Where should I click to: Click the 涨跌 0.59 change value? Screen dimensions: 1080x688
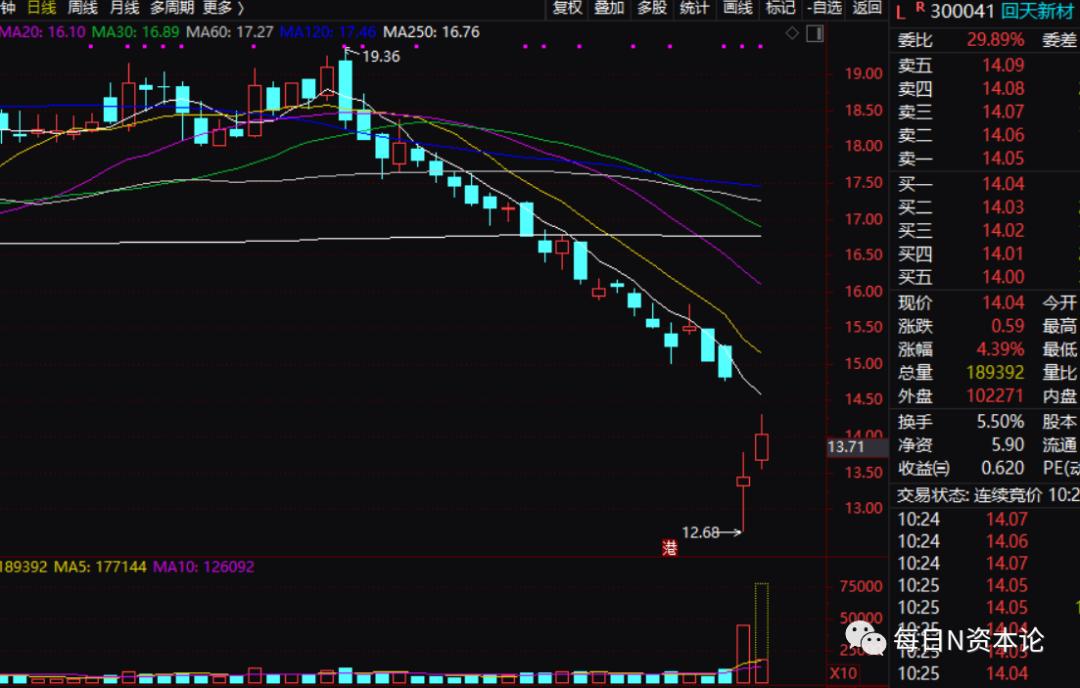click(x=1008, y=326)
